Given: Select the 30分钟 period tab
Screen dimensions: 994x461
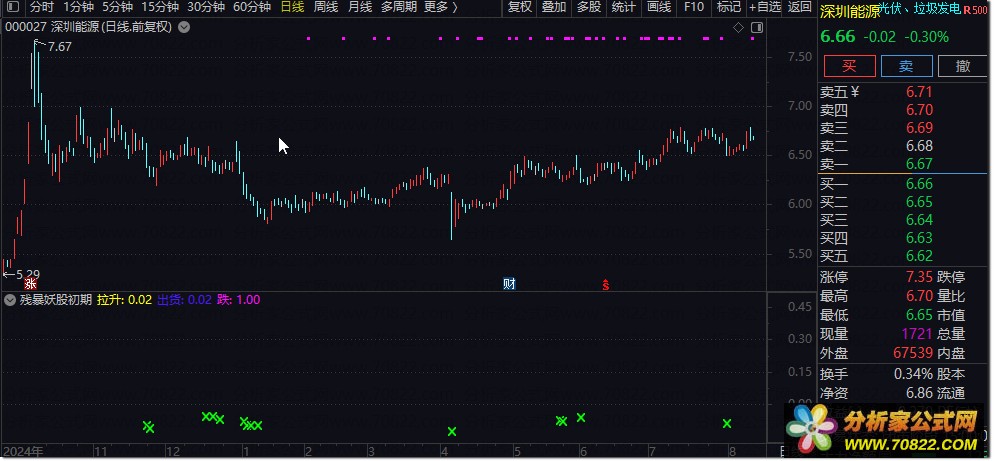Looking at the screenshot, I should (206, 8).
